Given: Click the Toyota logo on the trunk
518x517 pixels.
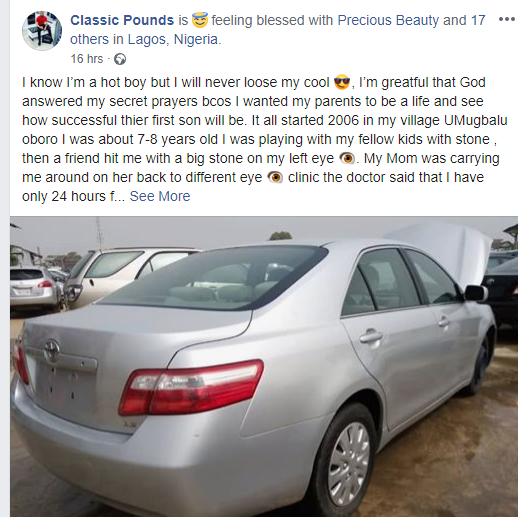Looking at the screenshot, I should pyautogui.click(x=52, y=350).
